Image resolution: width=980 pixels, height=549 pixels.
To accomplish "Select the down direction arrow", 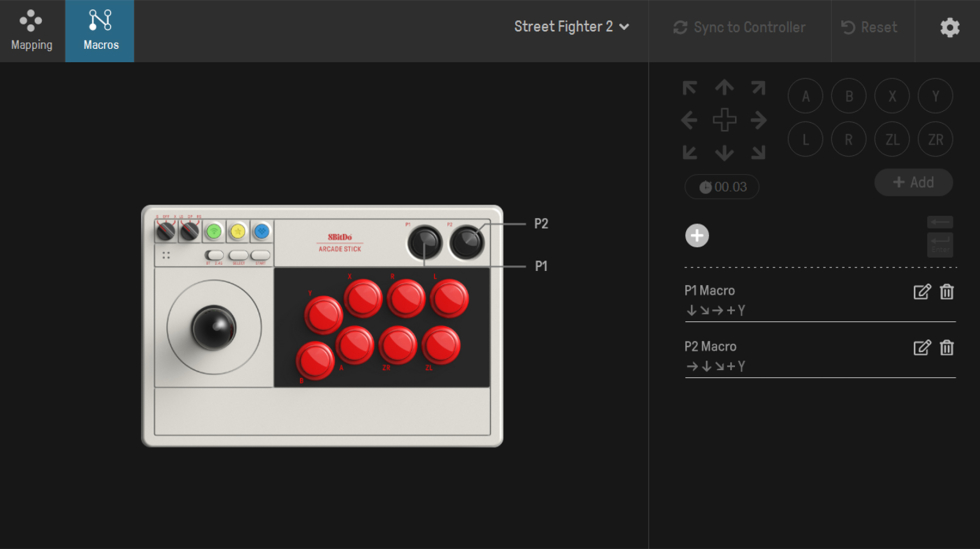I will click(724, 153).
